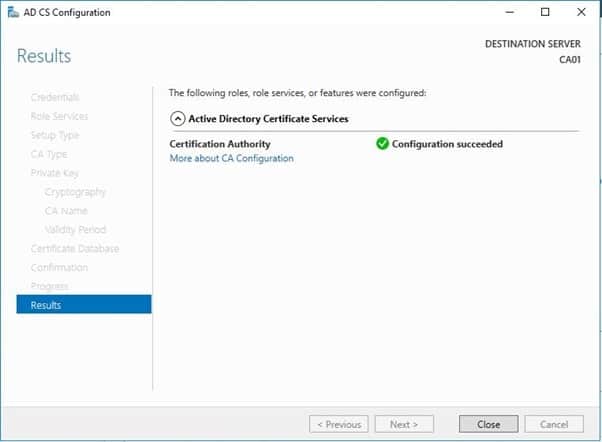Click the Previous button
602x442 pixels.
coord(339,424)
